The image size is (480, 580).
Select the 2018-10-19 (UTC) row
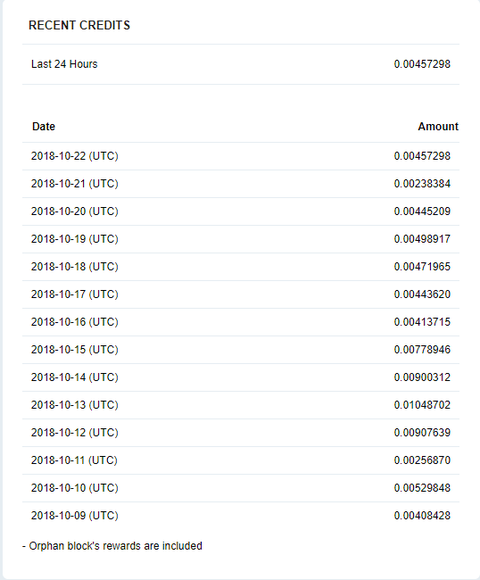(241, 239)
